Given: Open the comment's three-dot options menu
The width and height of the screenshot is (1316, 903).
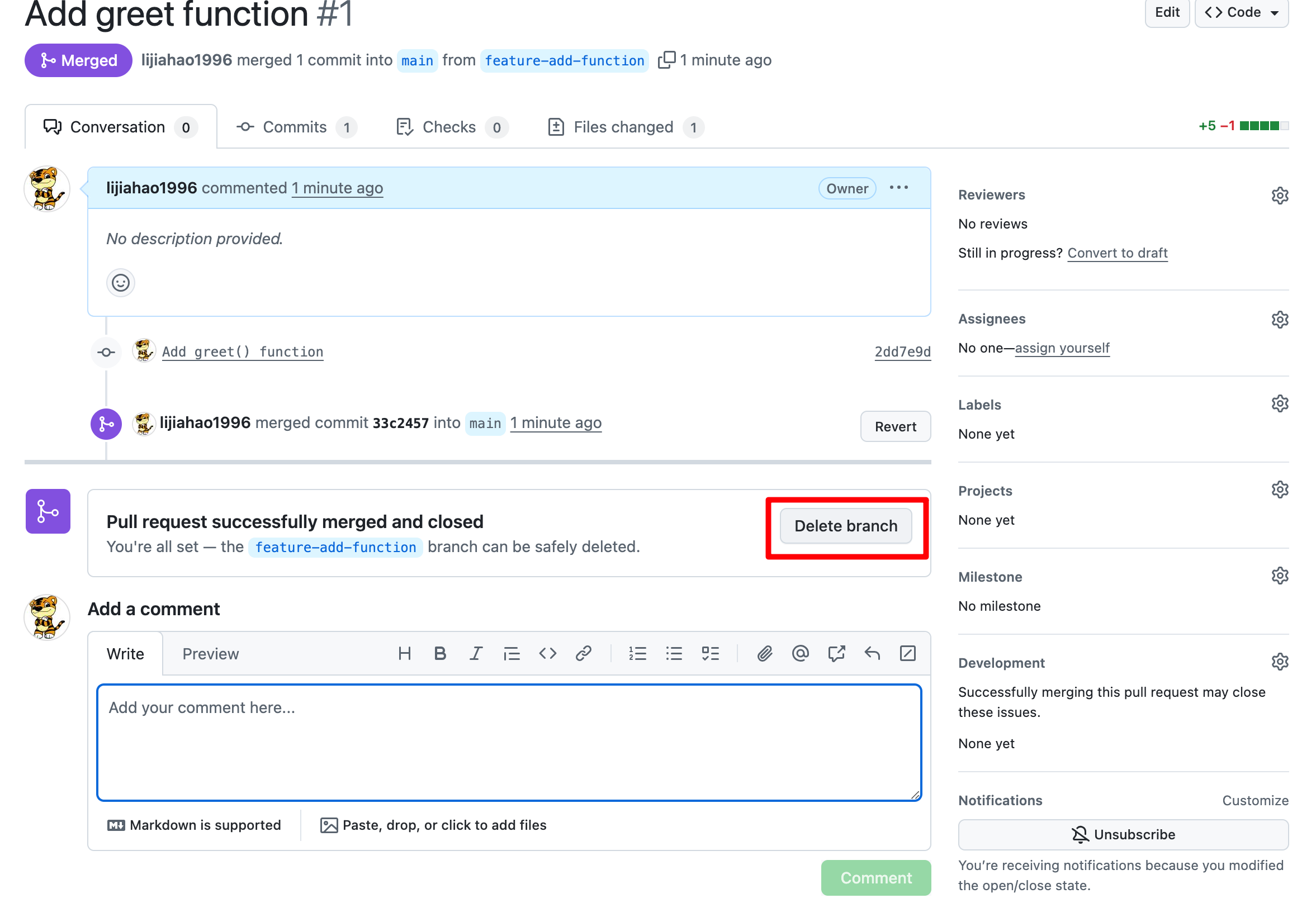Looking at the screenshot, I should tap(898, 188).
